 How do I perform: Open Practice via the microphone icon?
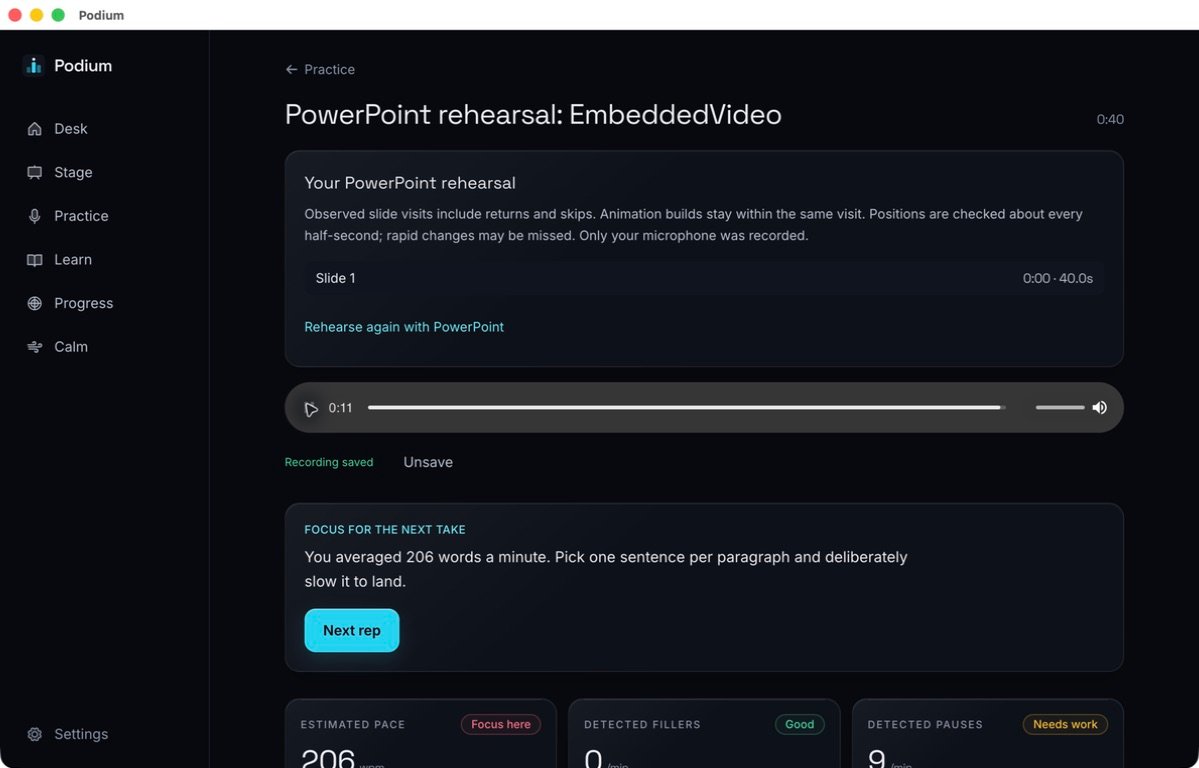coord(34,216)
